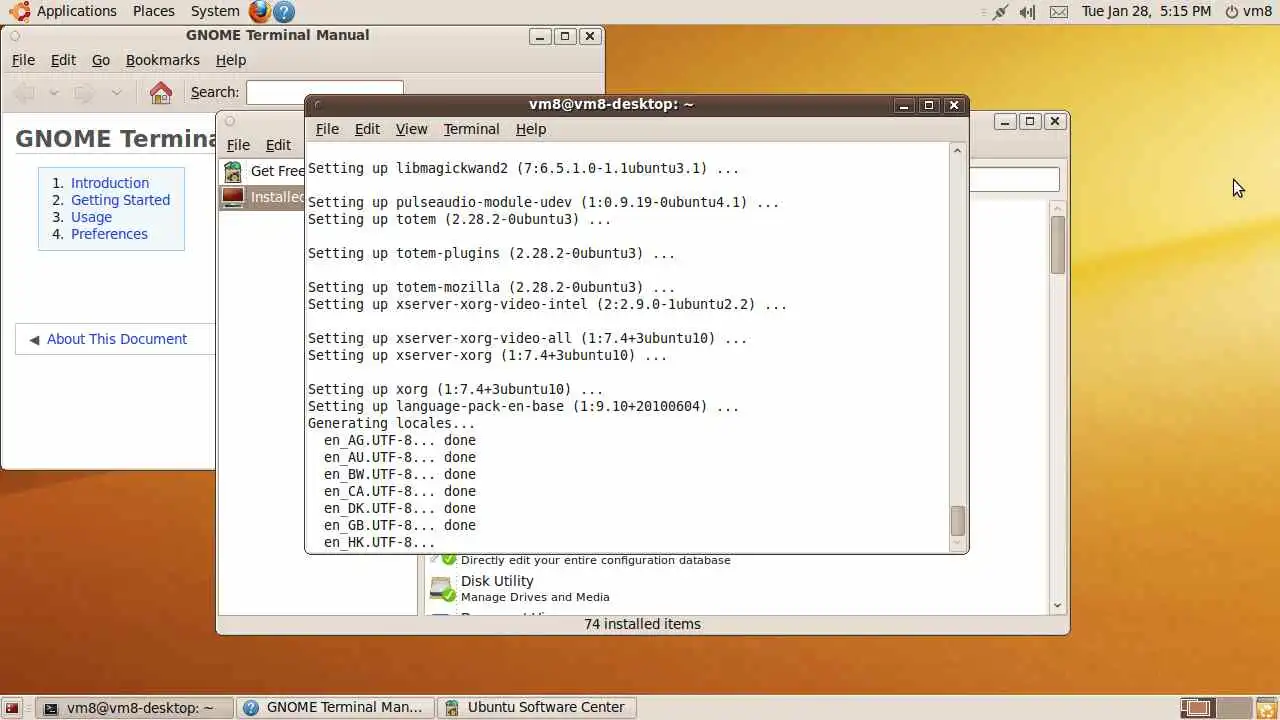The image size is (1280, 720).
Task: Open the terminal File menu
Action: (327, 129)
